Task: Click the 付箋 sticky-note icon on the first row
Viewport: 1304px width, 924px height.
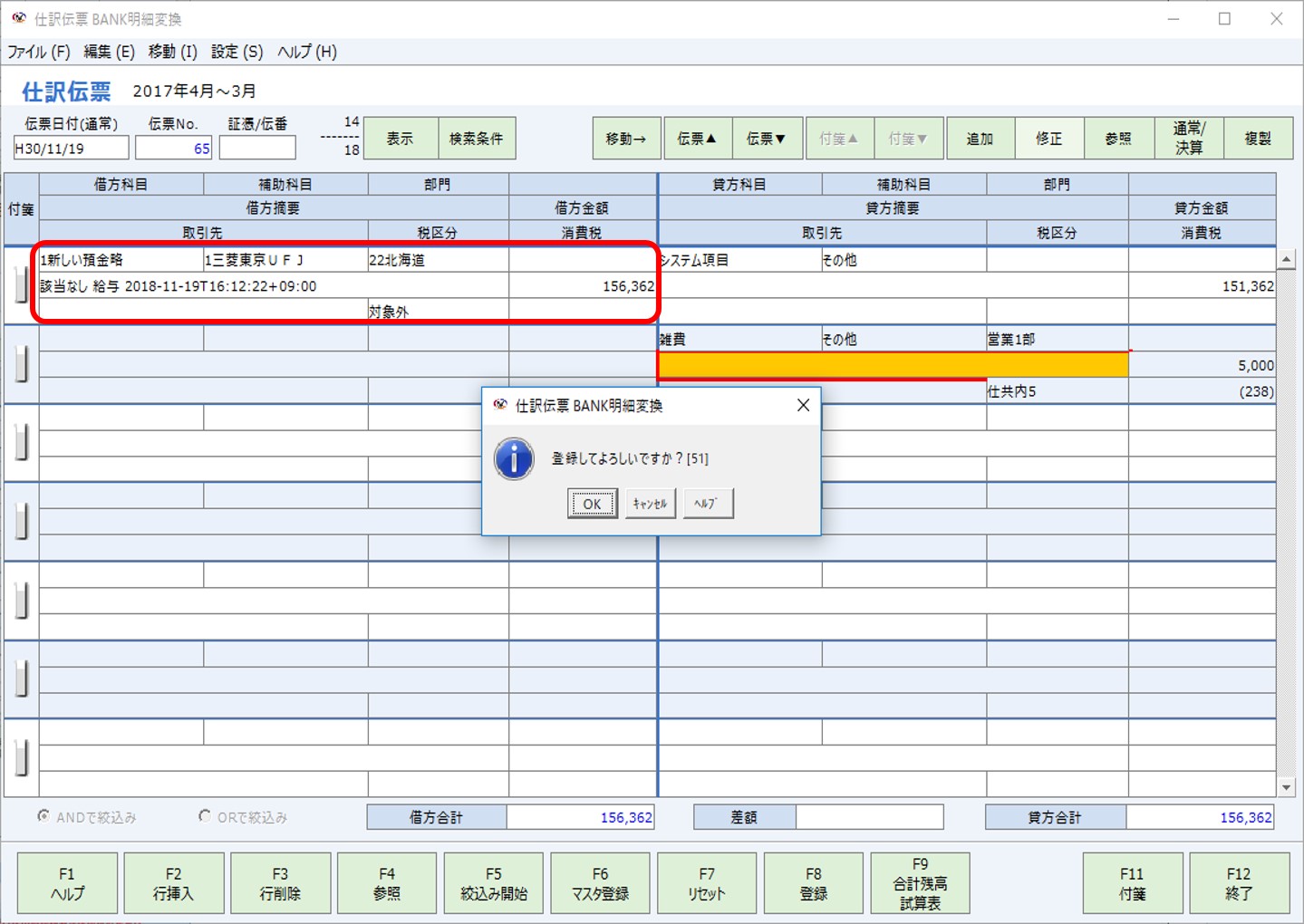Action: pos(20,285)
